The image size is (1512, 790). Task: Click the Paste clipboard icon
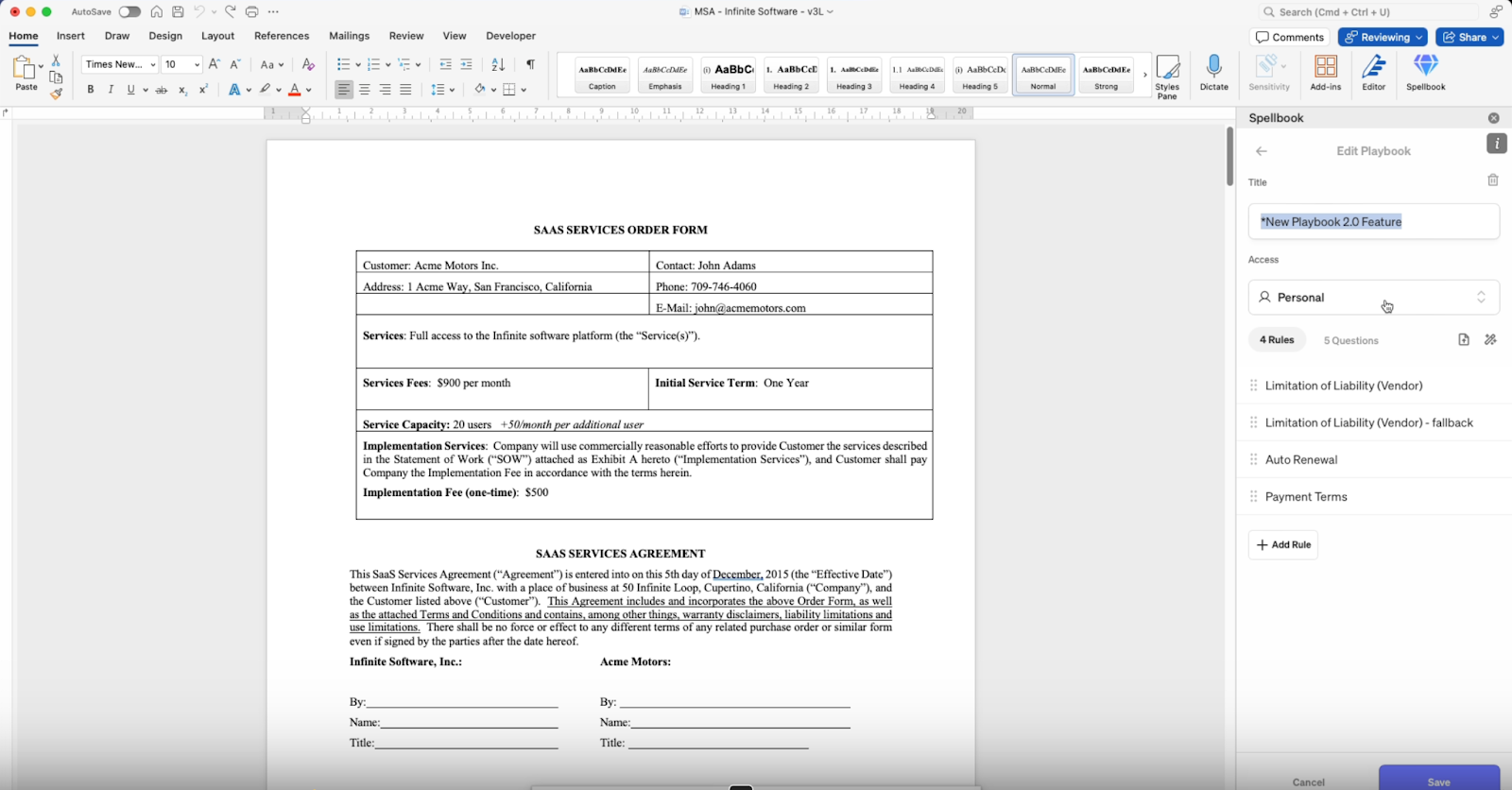pyautogui.click(x=24, y=68)
